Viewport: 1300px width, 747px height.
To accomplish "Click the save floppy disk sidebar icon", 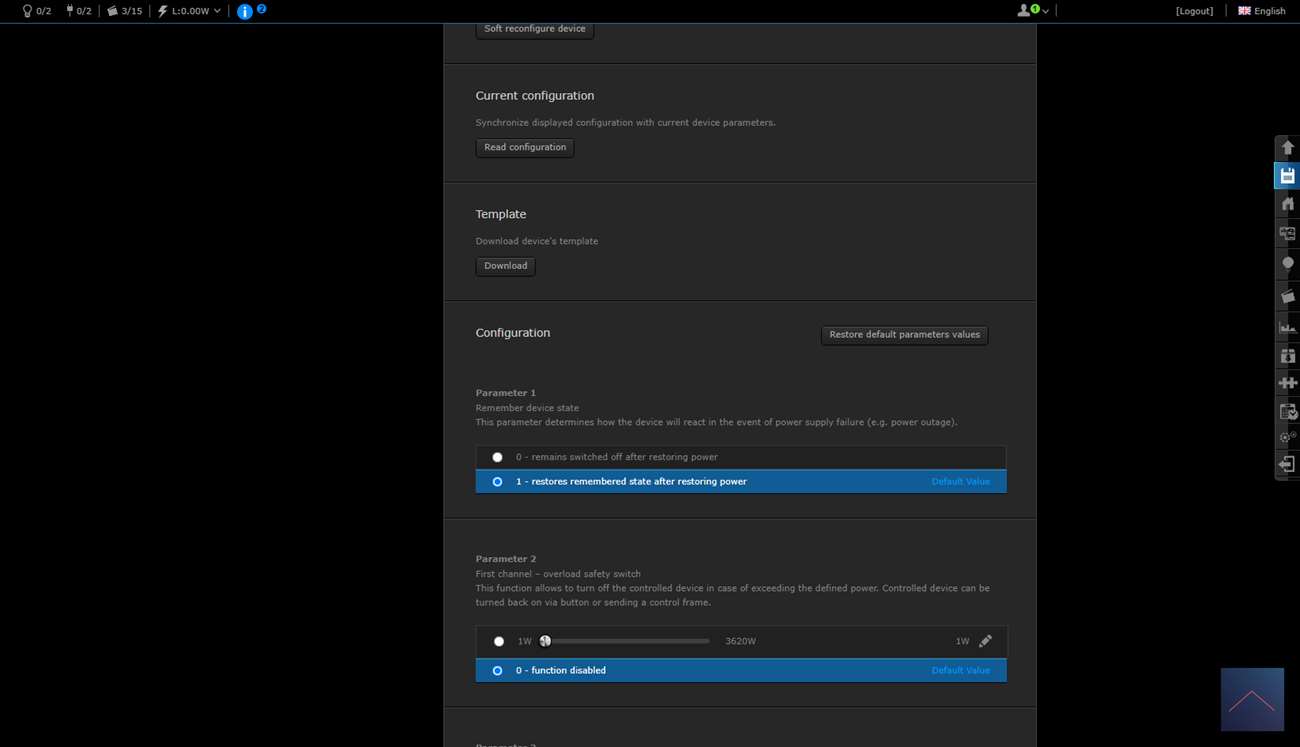I will [x=1287, y=176].
